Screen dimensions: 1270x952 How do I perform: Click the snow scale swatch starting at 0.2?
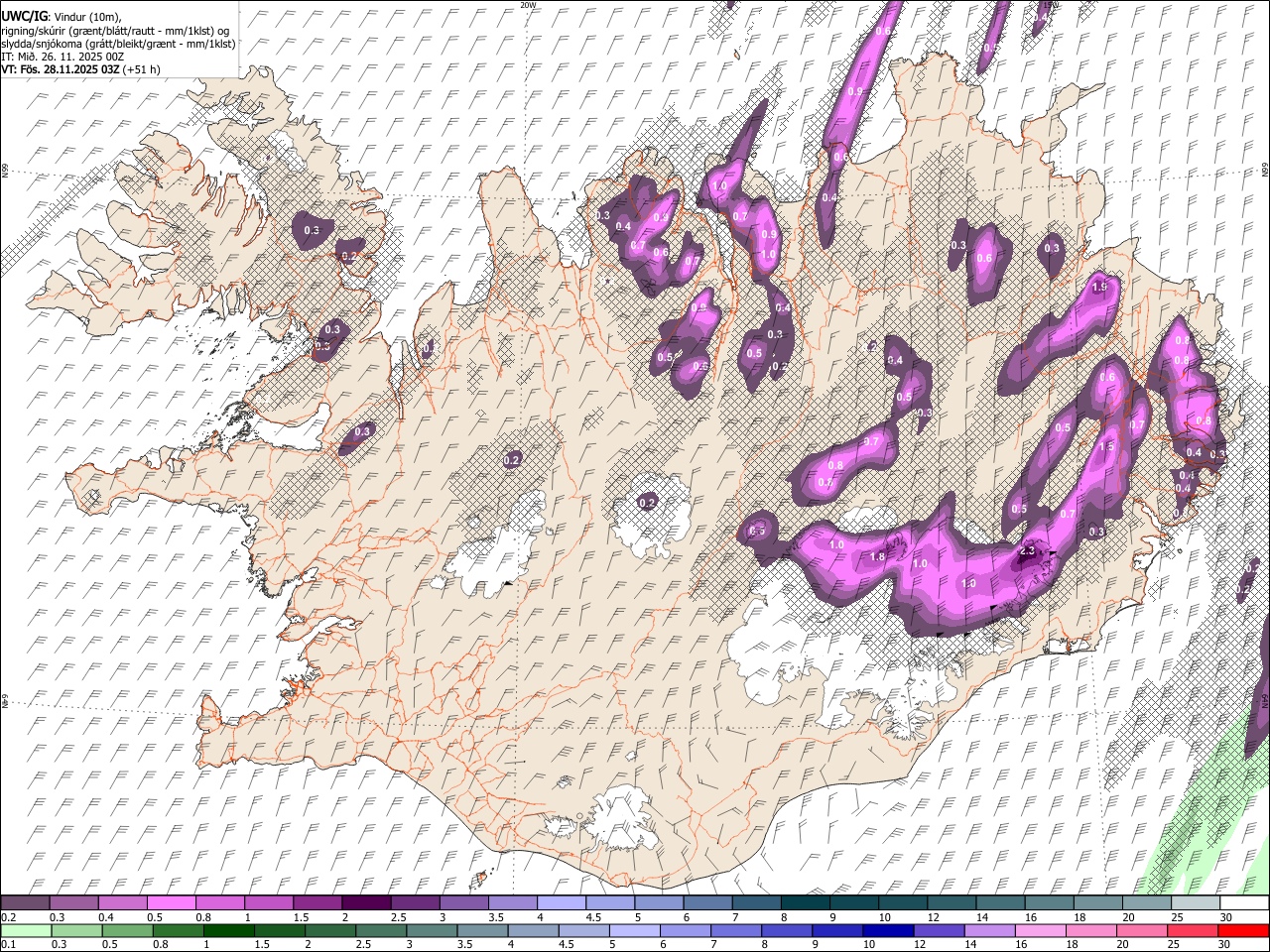point(25,902)
